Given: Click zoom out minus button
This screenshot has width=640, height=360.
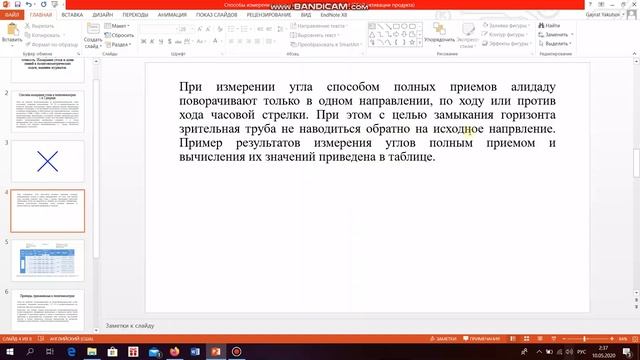Looking at the screenshot, I should pos(564,339).
